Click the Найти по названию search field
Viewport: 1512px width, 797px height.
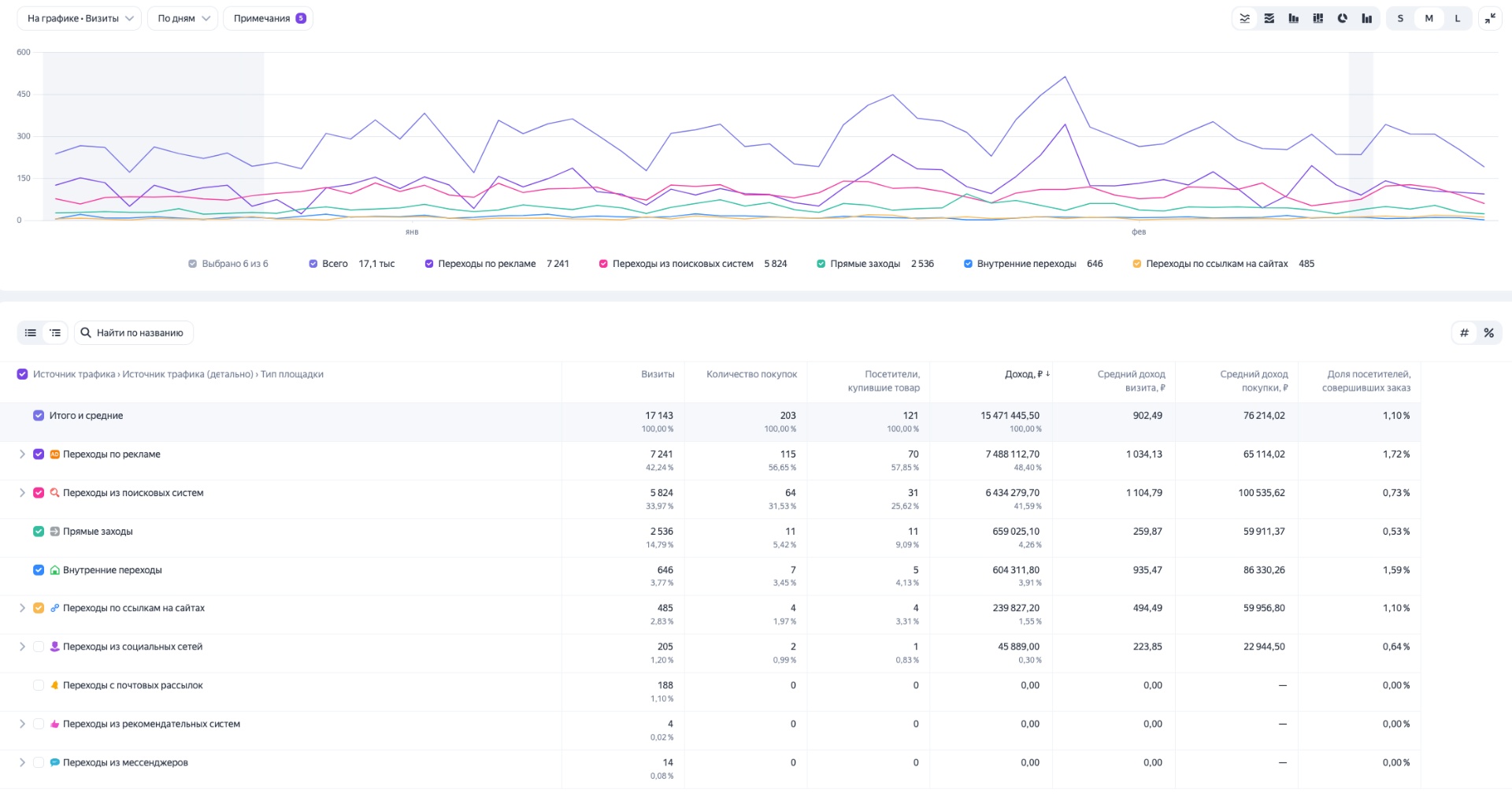click(134, 332)
